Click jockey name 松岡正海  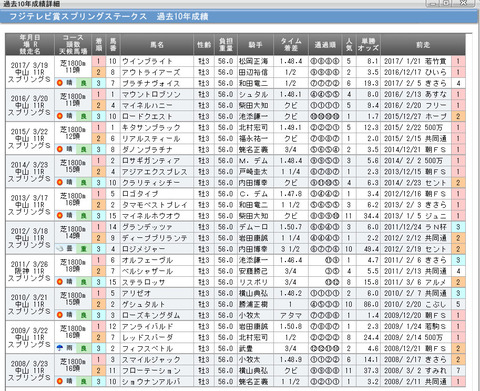click(253, 61)
